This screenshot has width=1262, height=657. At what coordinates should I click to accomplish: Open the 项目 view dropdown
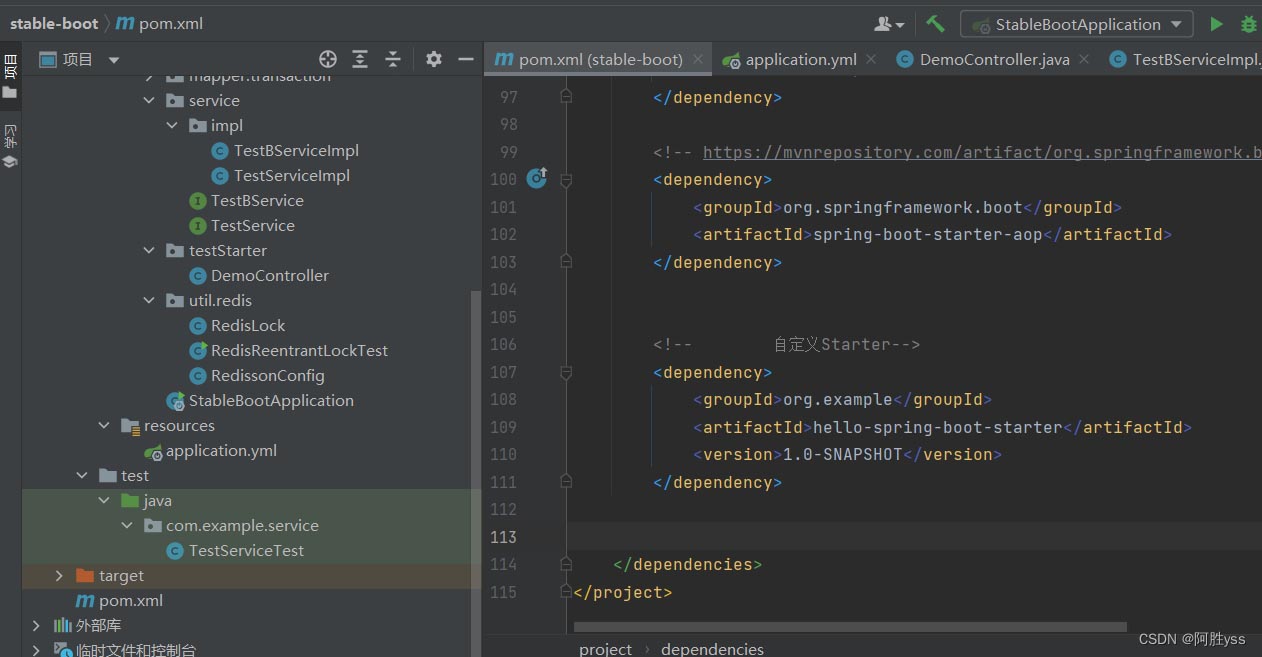click(x=112, y=60)
